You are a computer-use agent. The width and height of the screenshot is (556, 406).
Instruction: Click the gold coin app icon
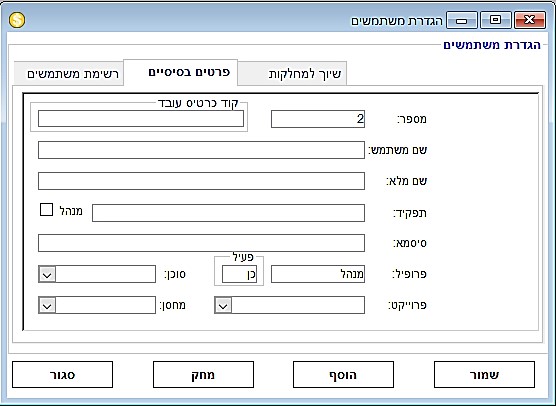pos(17,20)
